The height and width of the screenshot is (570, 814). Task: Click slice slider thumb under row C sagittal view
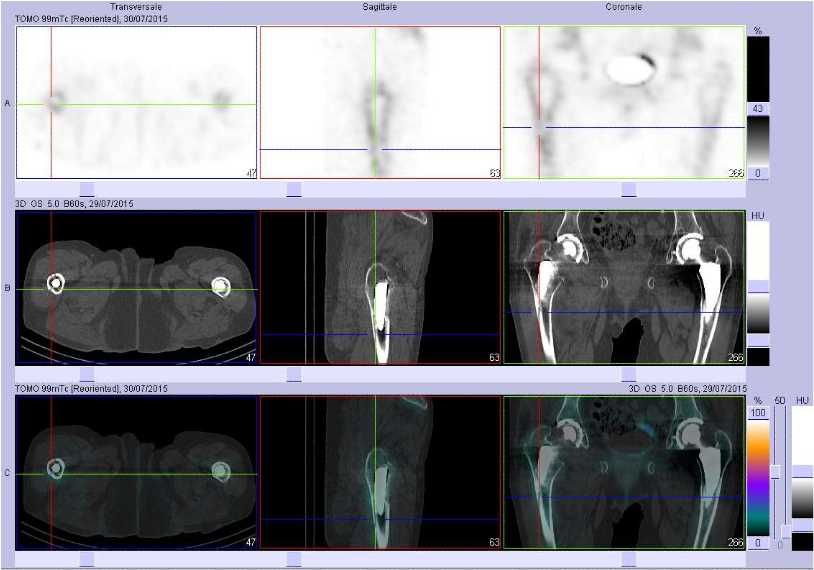point(294,560)
